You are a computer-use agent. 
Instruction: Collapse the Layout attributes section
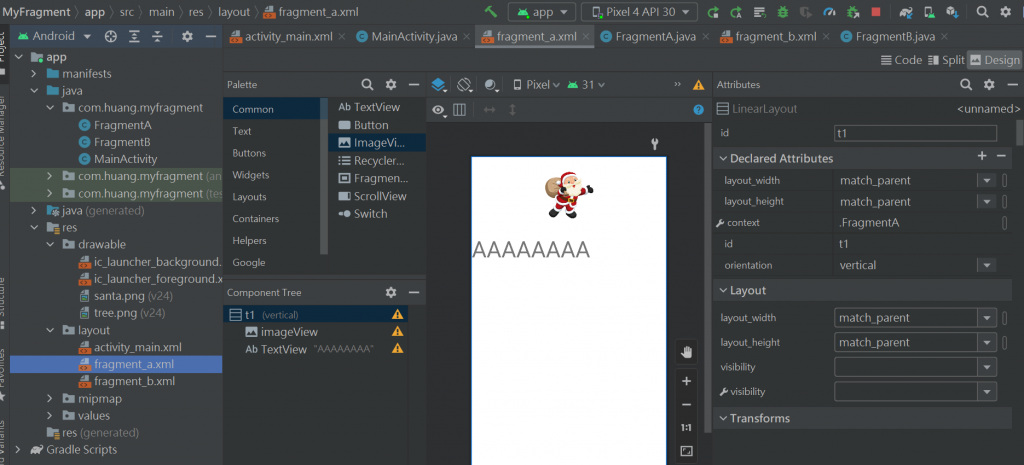coord(723,291)
